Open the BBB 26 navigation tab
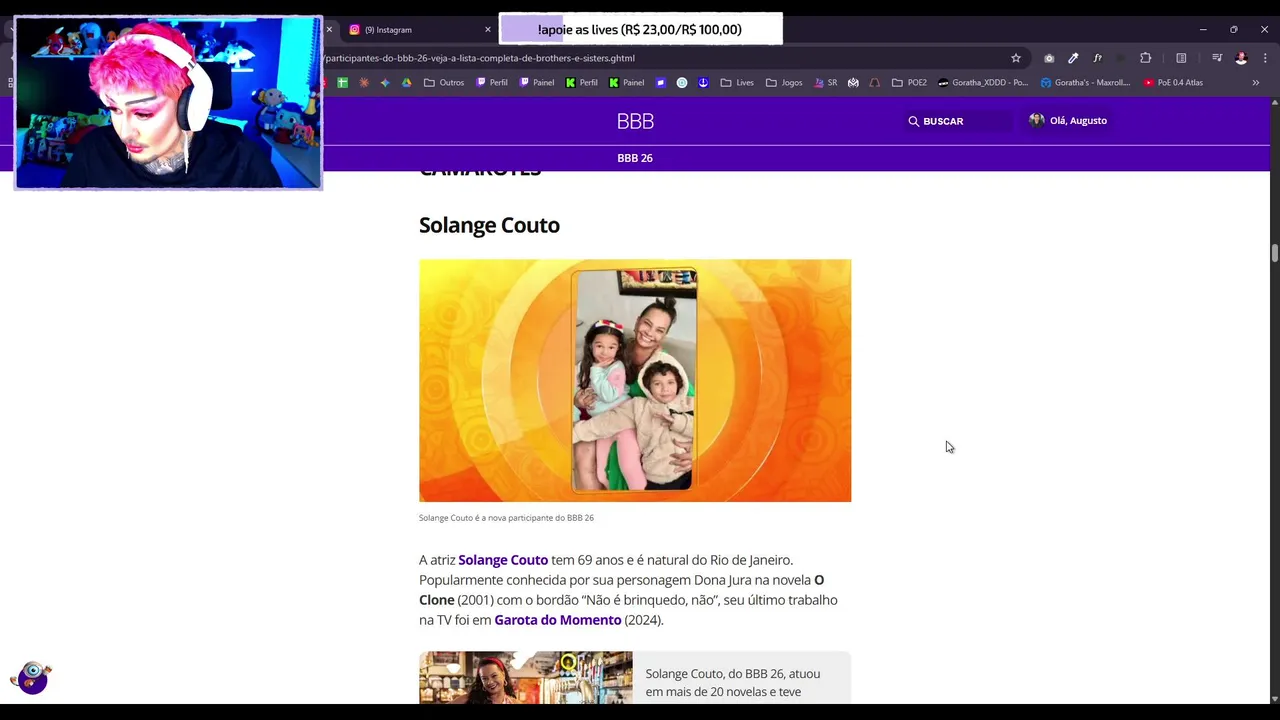The width and height of the screenshot is (1280, 720). pyautogui.click(x=635, y=158)
